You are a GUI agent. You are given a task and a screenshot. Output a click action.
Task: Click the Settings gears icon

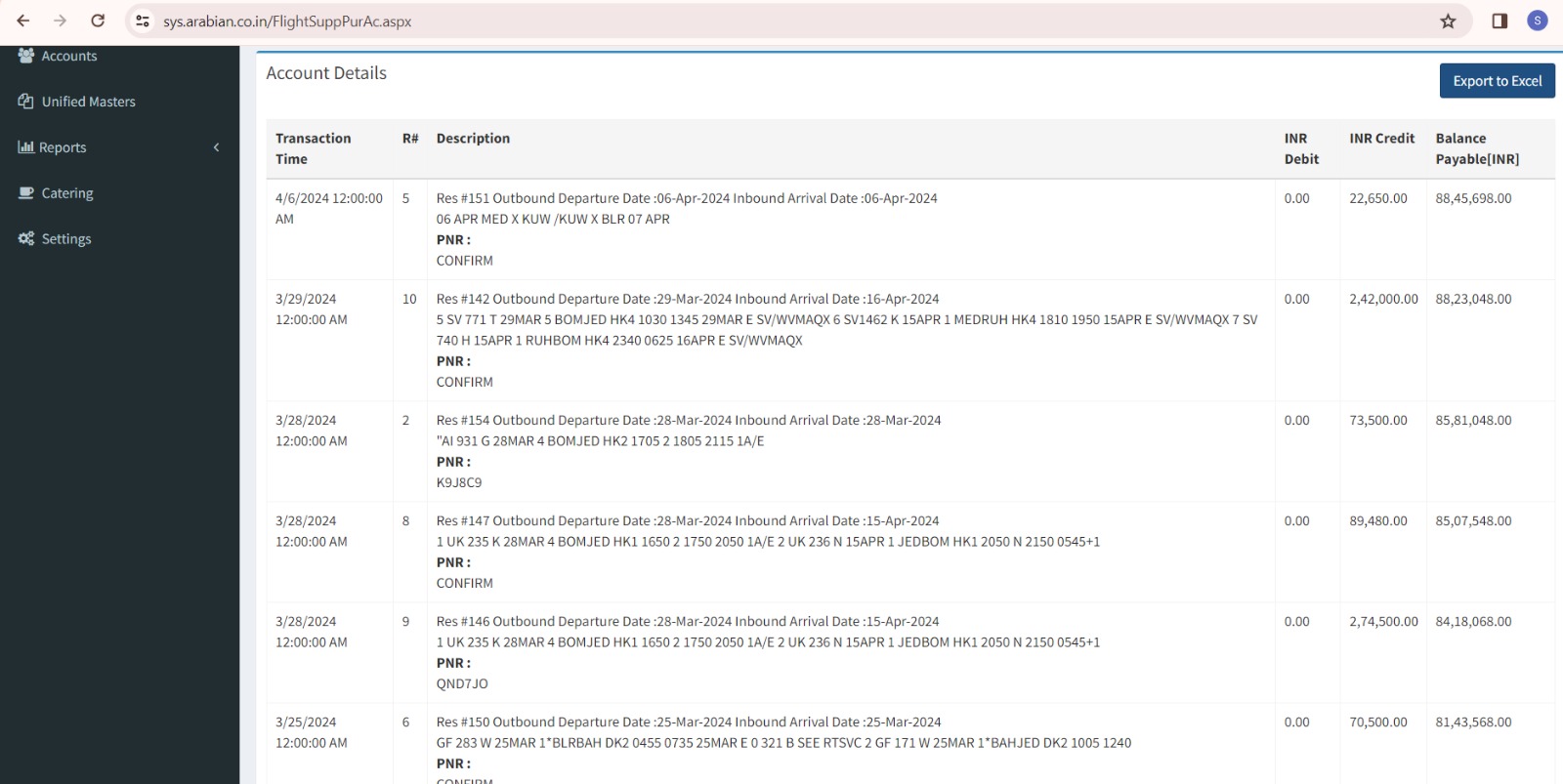coord(26,239)
